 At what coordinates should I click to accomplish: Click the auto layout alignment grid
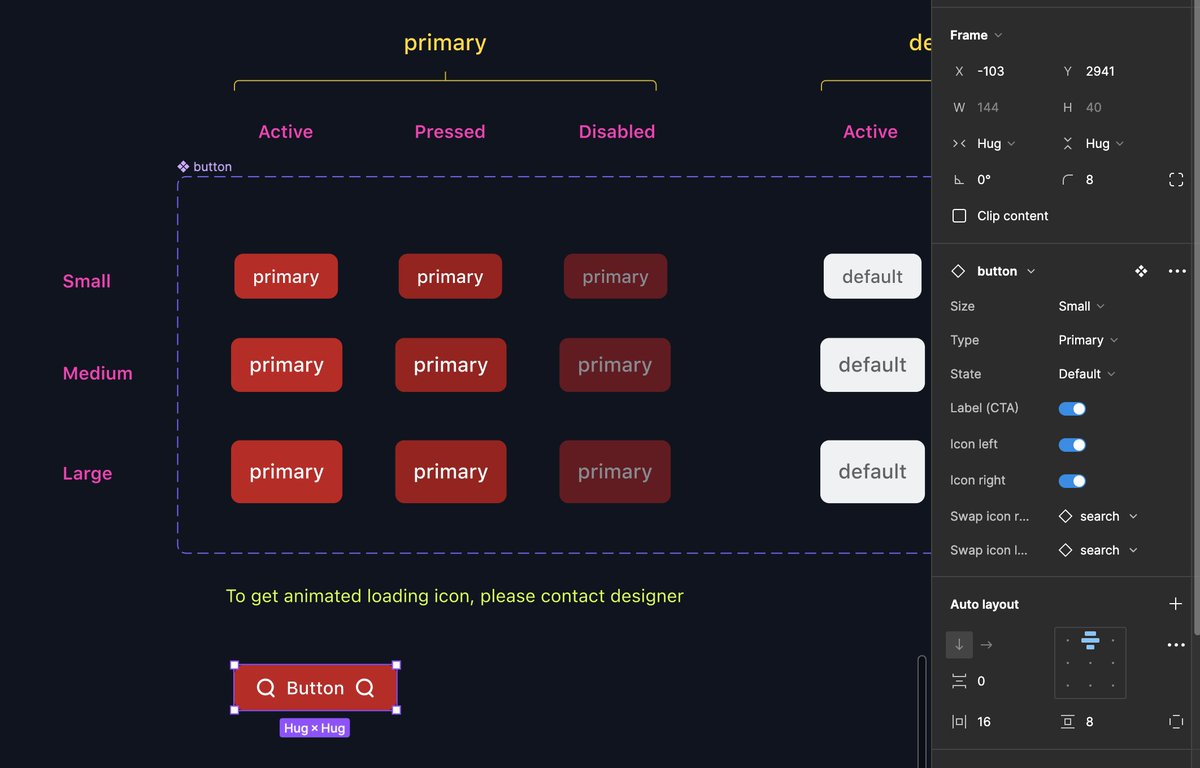tap(1090, 663)
